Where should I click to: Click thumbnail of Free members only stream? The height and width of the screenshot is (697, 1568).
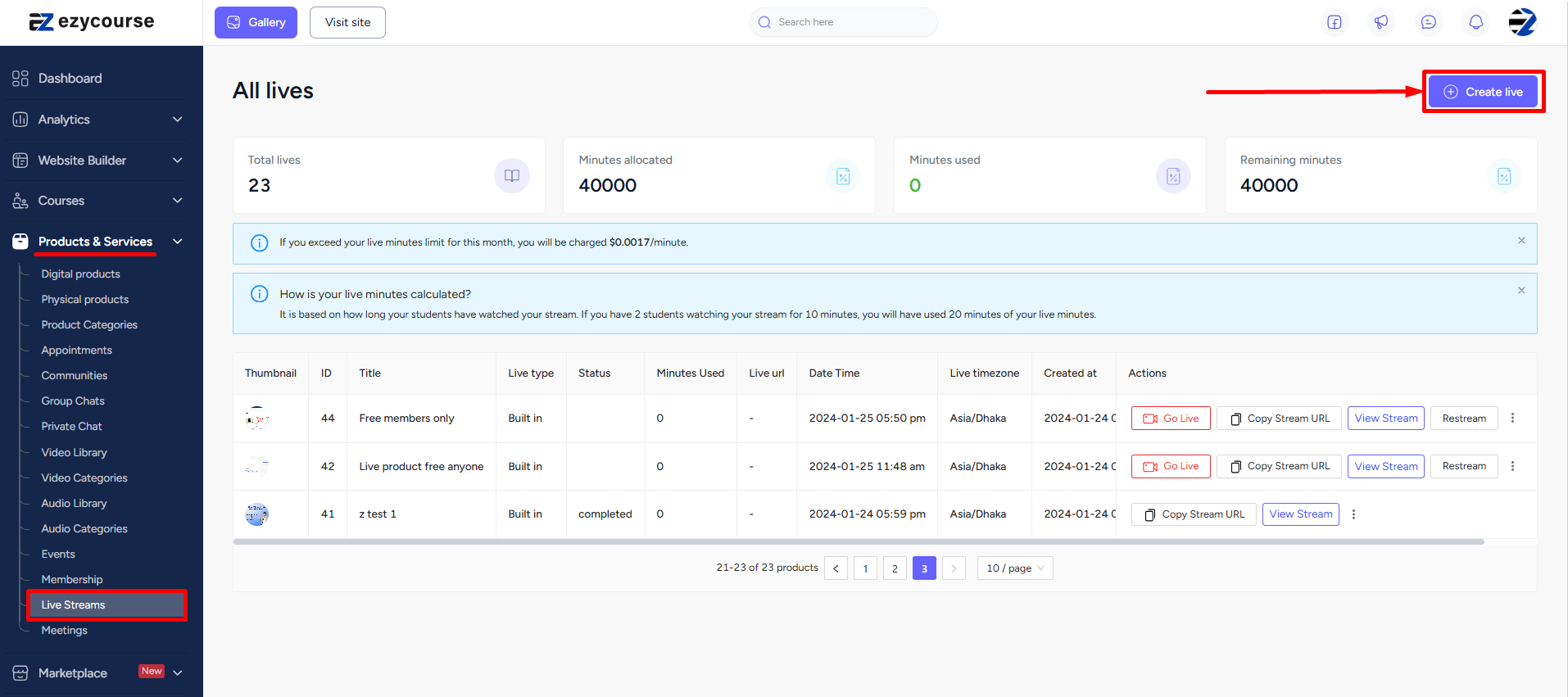pos(256,418)
